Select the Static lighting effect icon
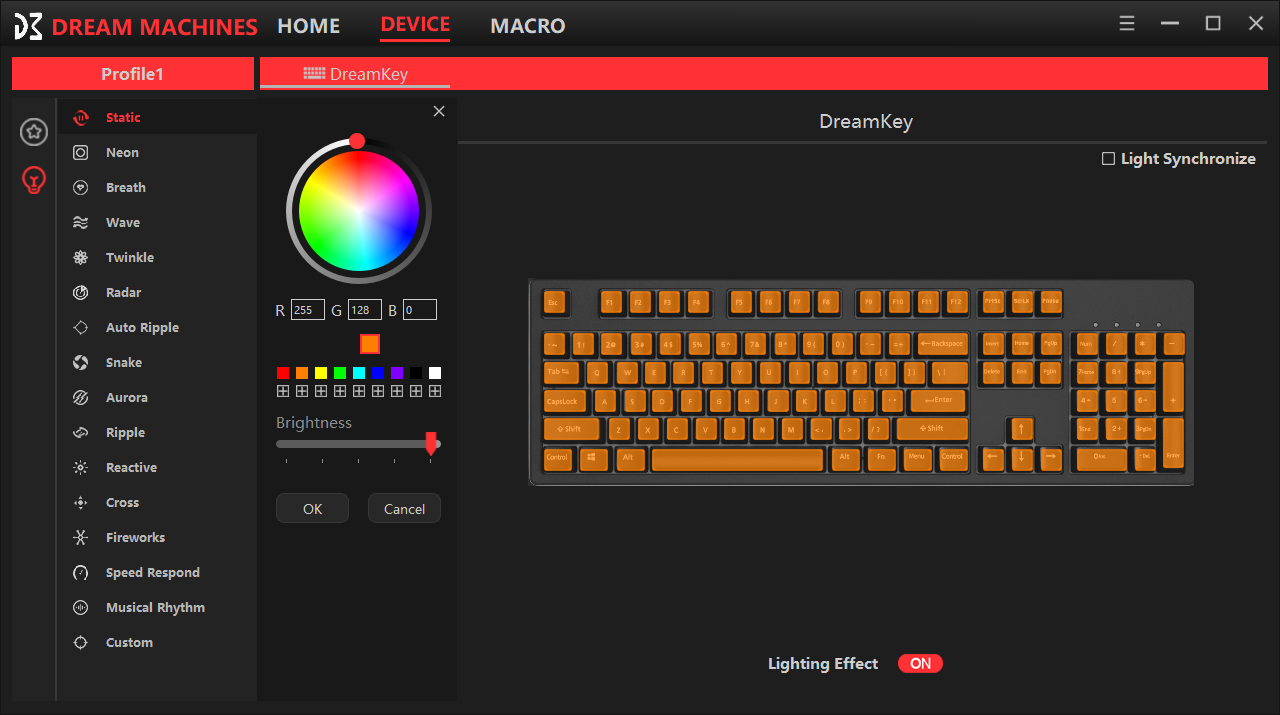1280x715 pixels. tap(81, 117)
